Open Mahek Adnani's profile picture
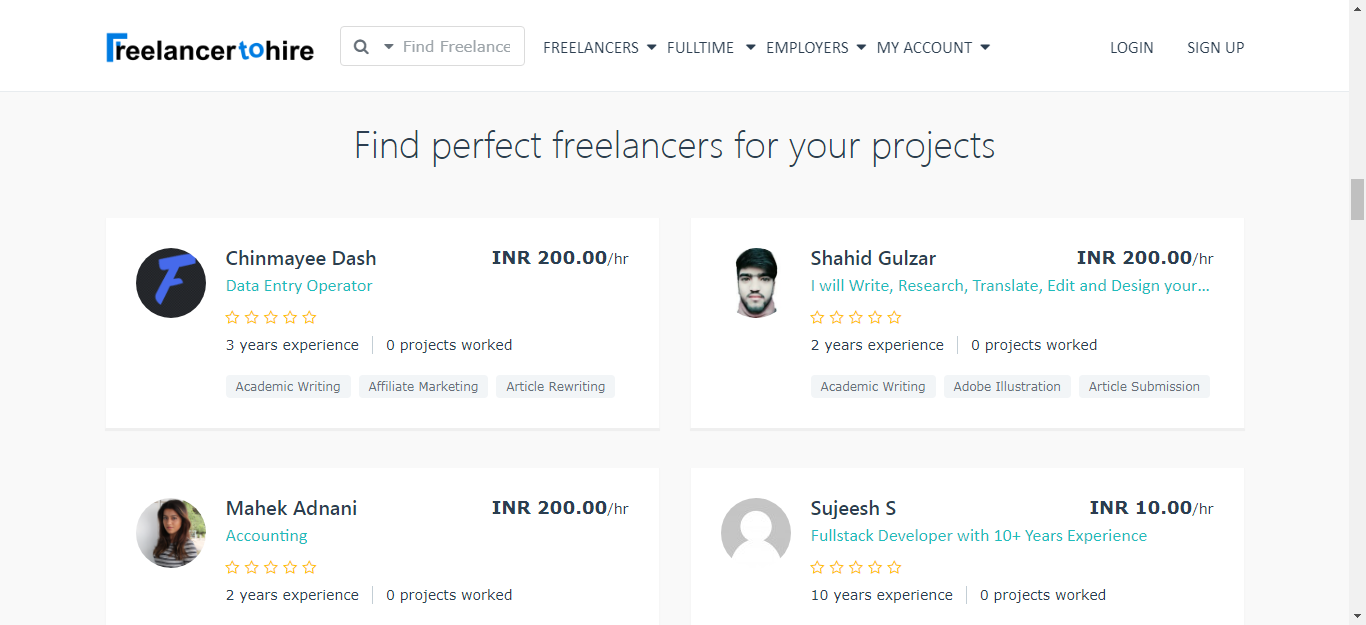The width and height of the screenshot is (1366, 625). click(171, 533)
